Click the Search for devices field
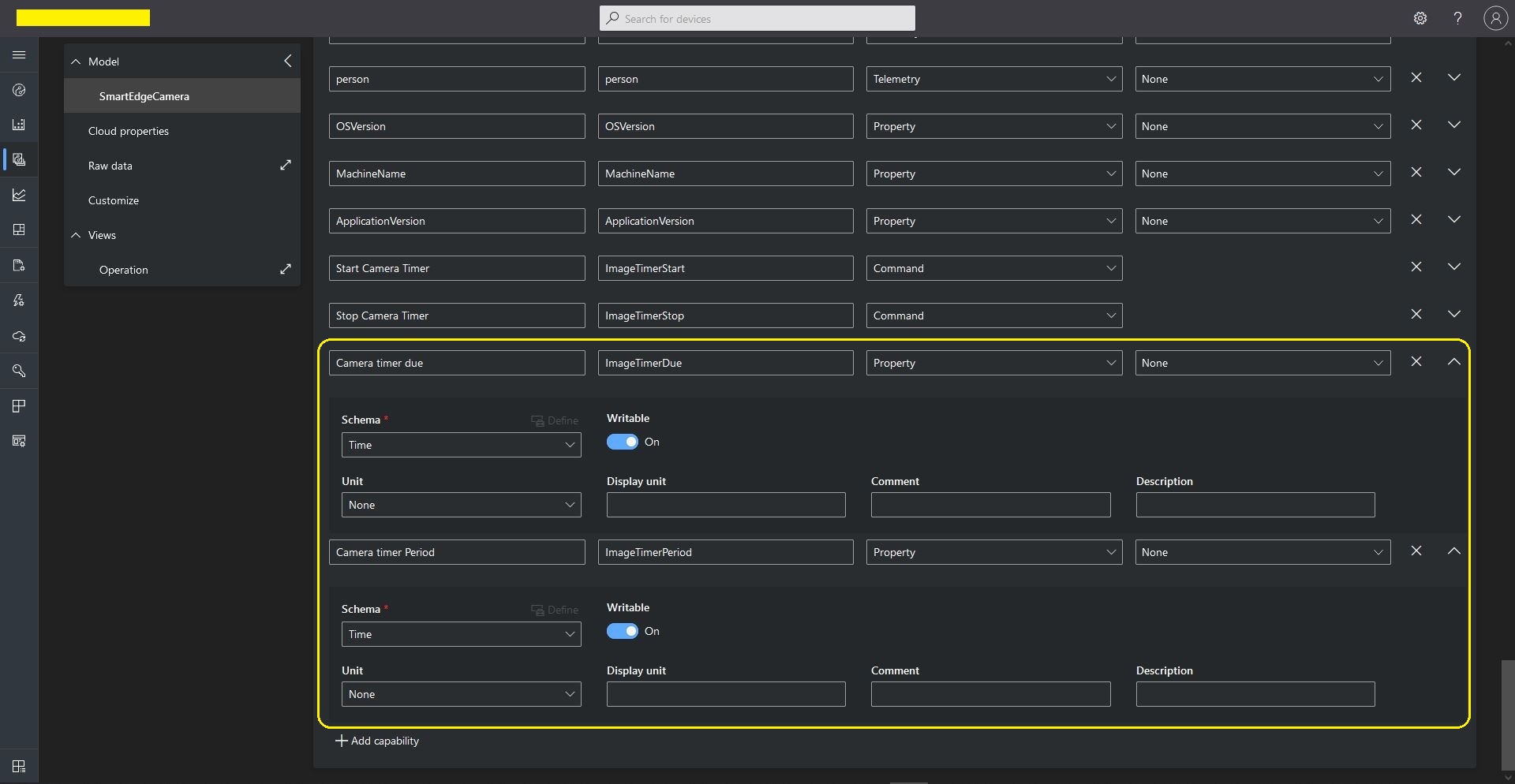Viewport: 1515px width, 784px height. coord(757,18)
